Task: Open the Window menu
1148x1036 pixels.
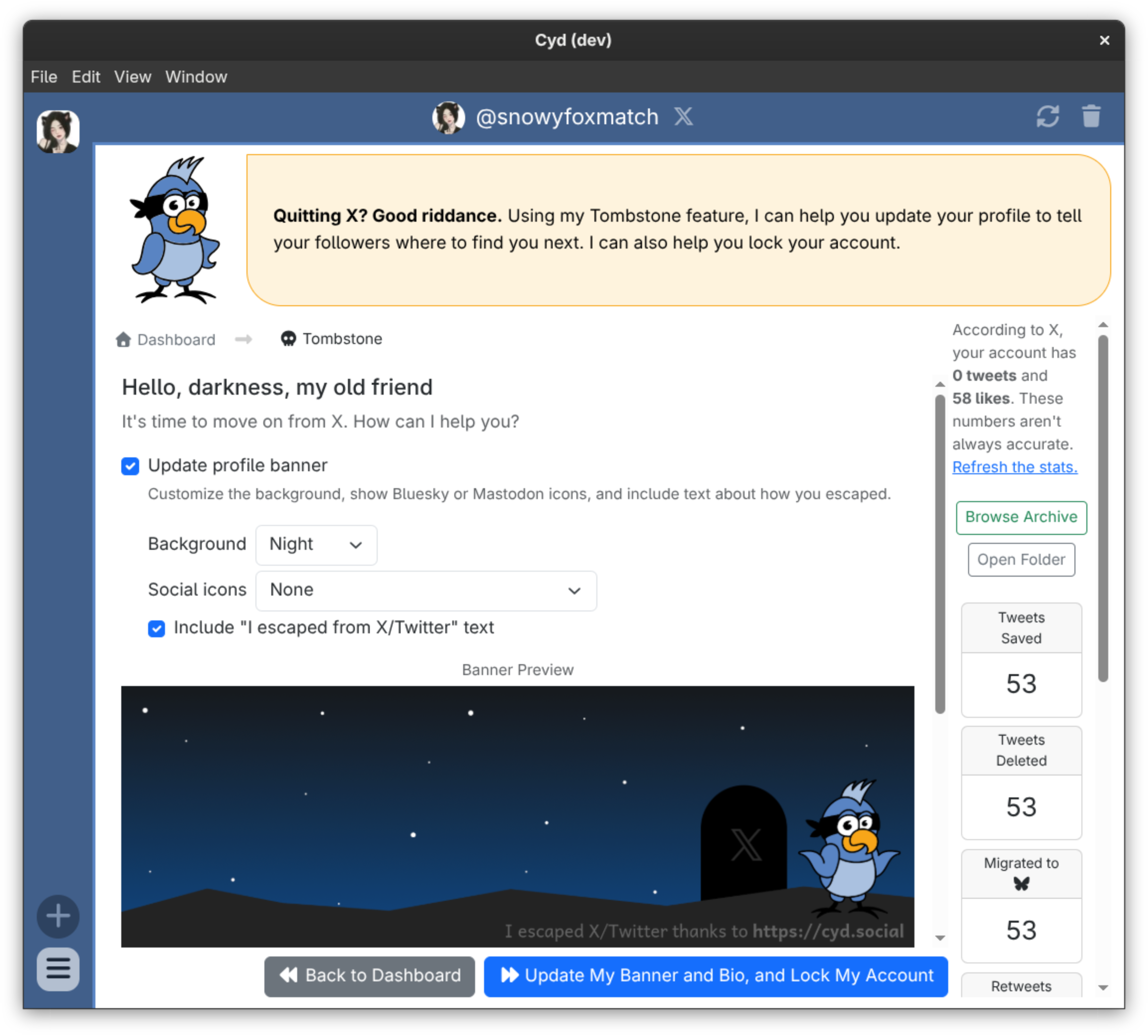Action: [196, 77]
